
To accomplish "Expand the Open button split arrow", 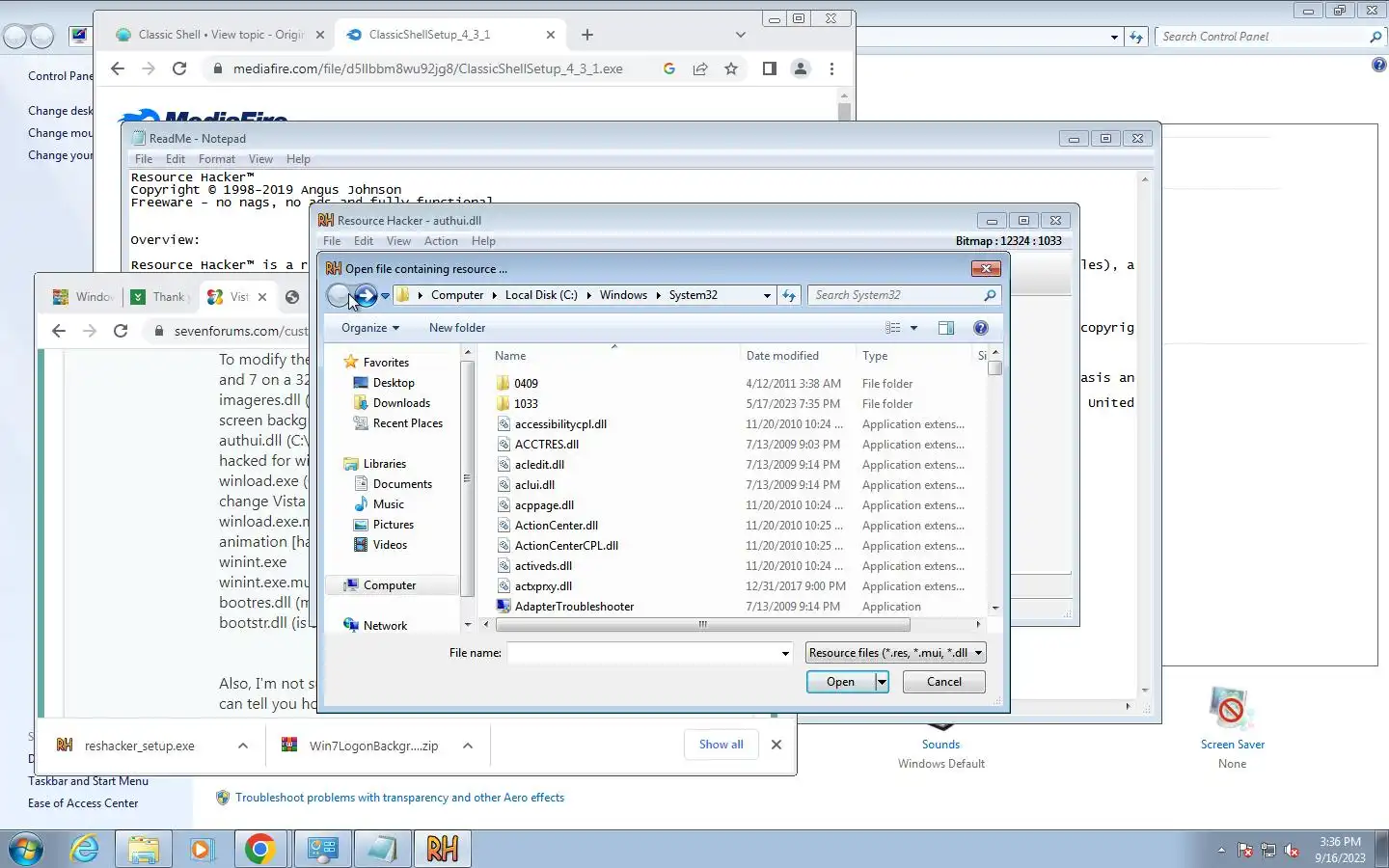I will [882, 682].
